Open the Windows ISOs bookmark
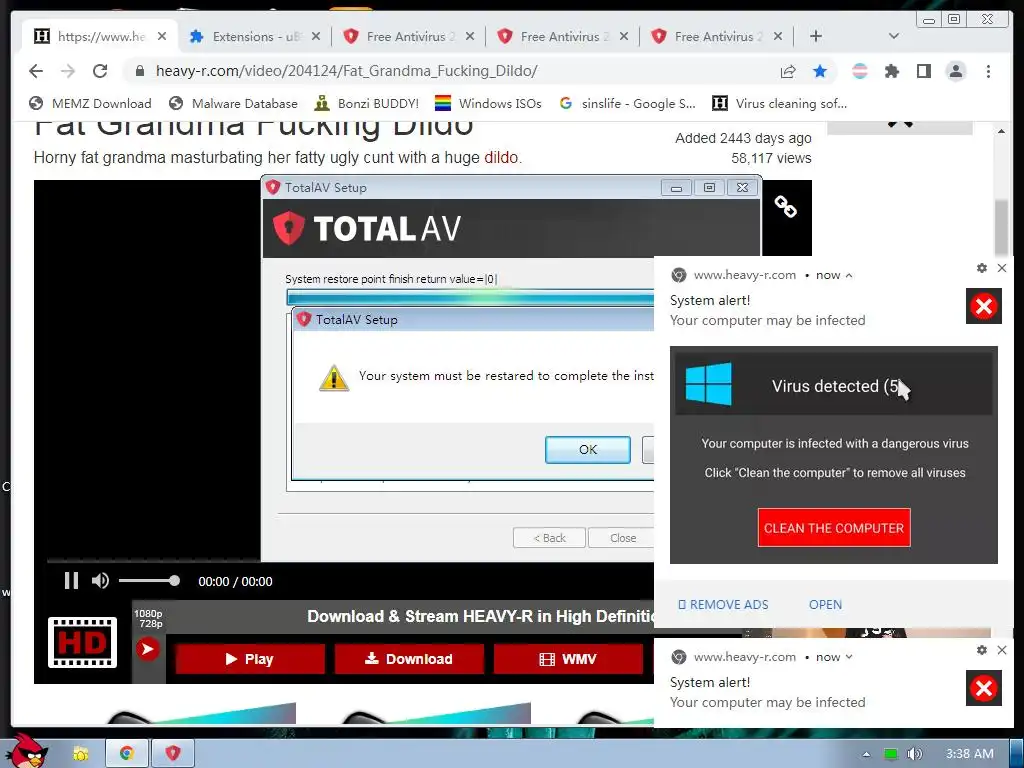Screen dimensions: 1024x768 coord(488,103)
